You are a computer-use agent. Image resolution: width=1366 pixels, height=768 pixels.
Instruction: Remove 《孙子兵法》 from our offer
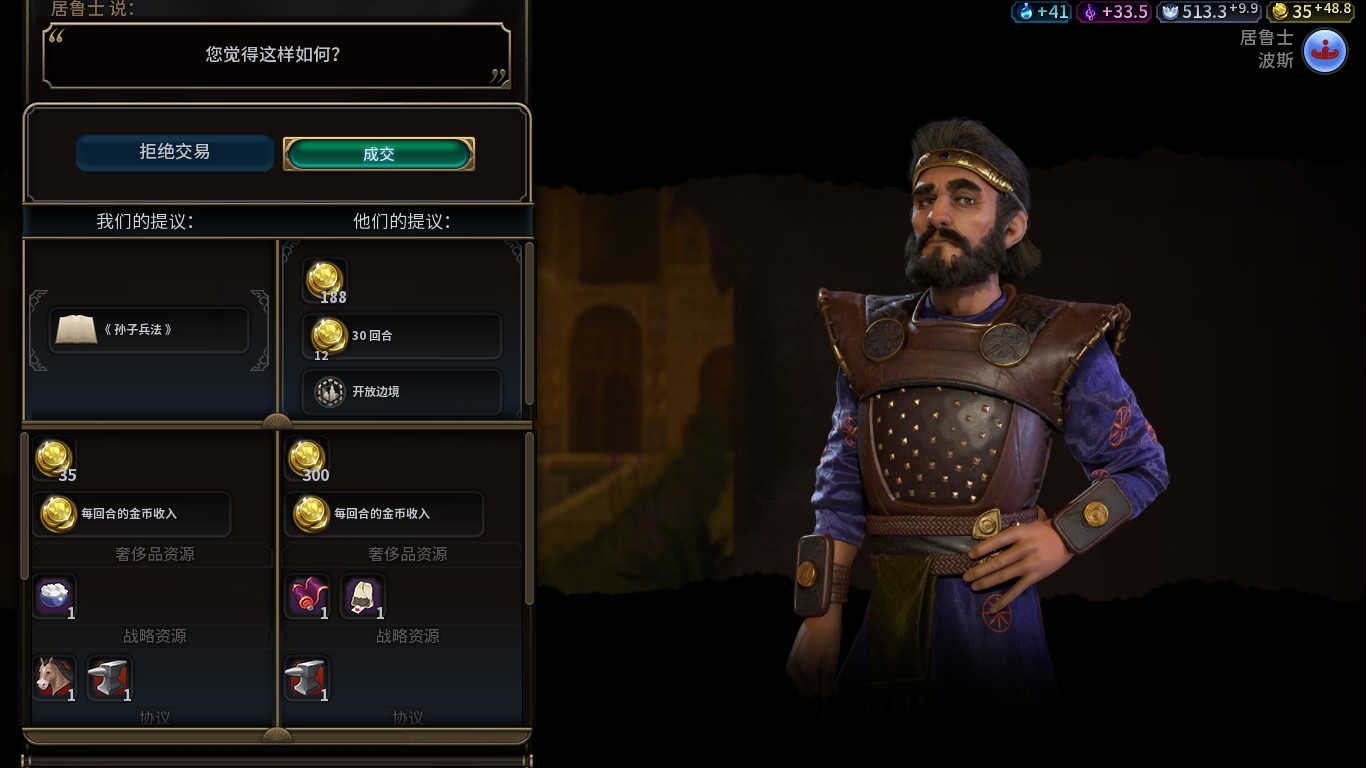pos(149,329)
